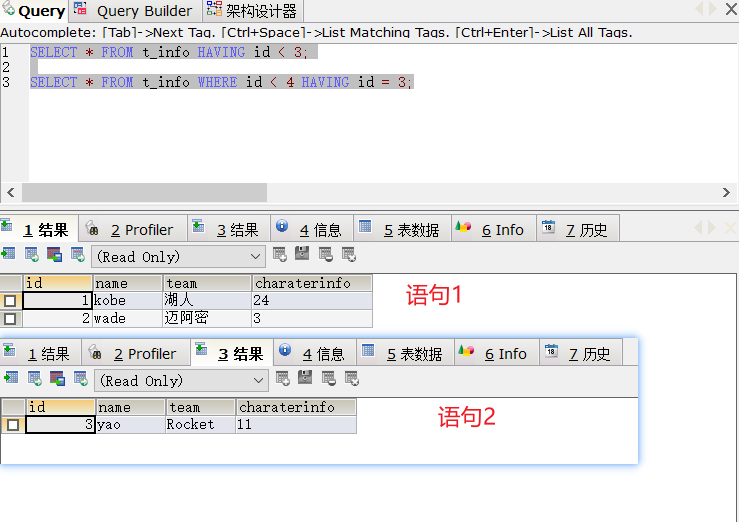The width and height of the screenshot is (739, 522).
Task: Select the wade name cell
Action: 128,318
